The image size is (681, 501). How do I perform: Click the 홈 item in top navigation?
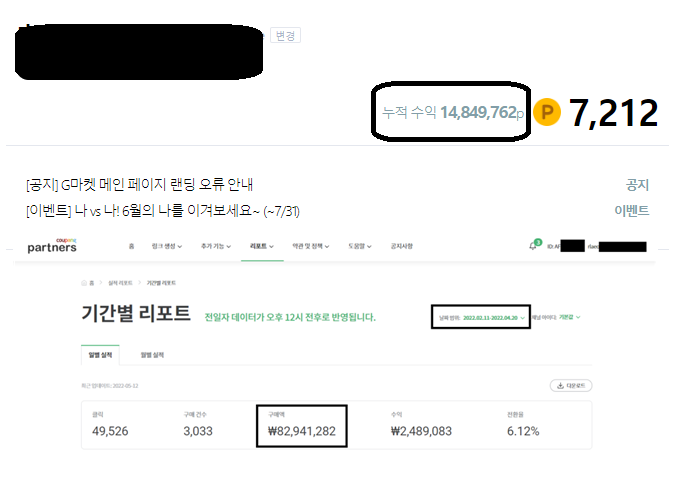[x=131, y=246]
